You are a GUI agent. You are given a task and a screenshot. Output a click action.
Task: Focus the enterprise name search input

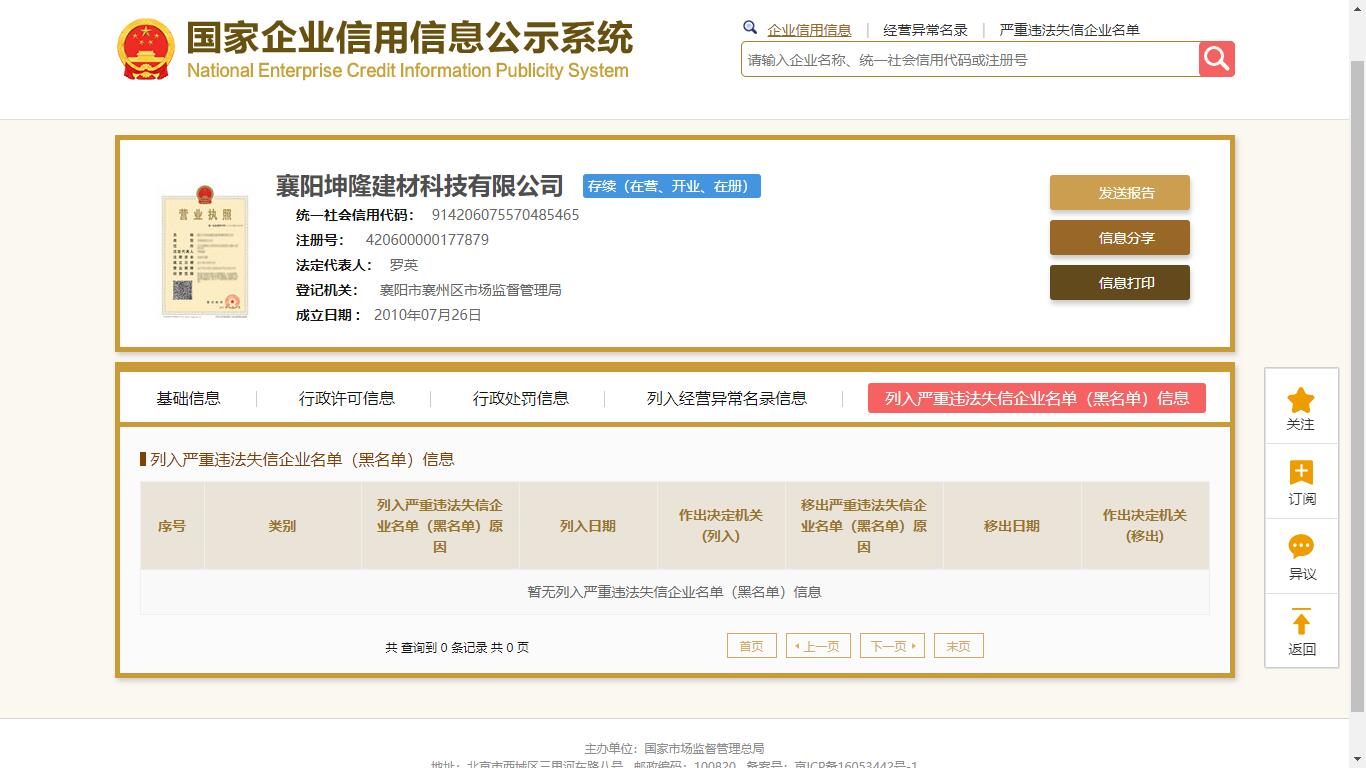tap(970, 60)
